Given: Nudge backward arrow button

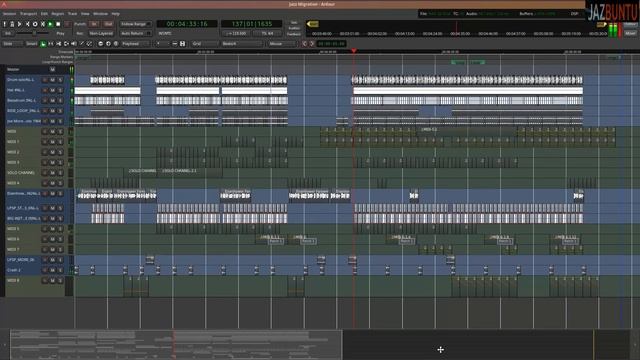Looking at the screenshot, I should coord(304,44).
